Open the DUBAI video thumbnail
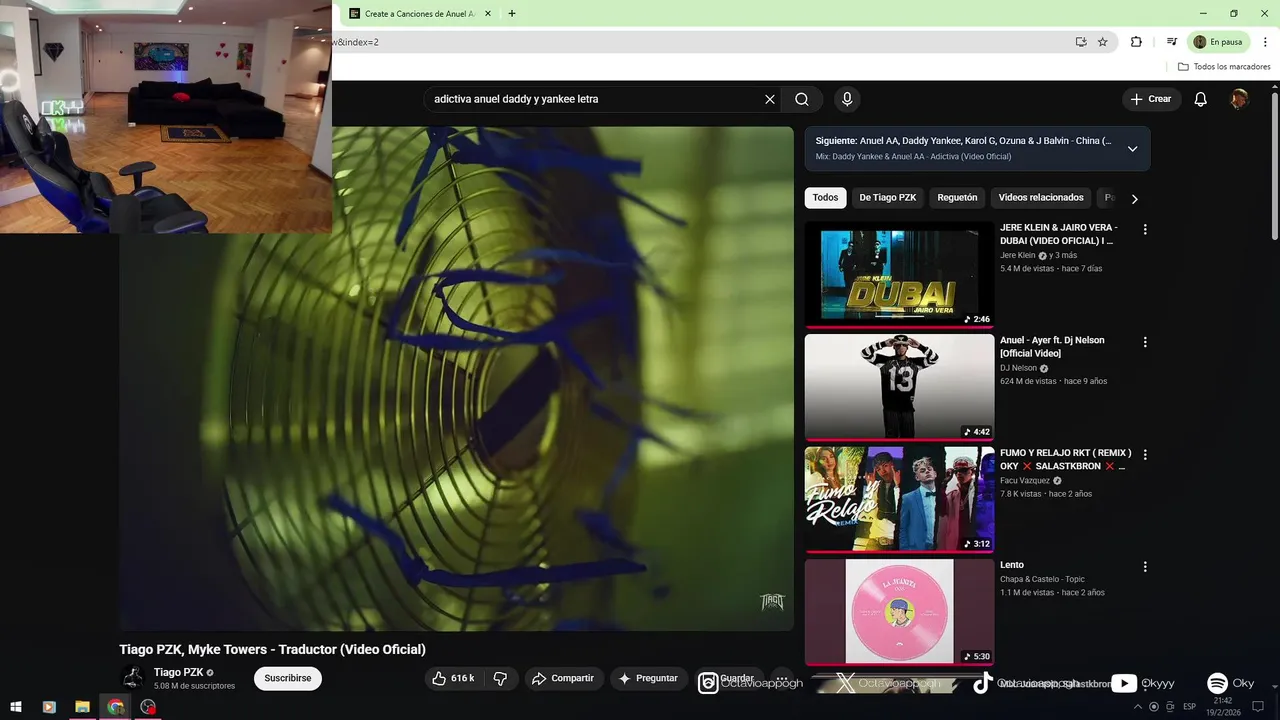The image size is (1280, 720). (x=899, y=274)
